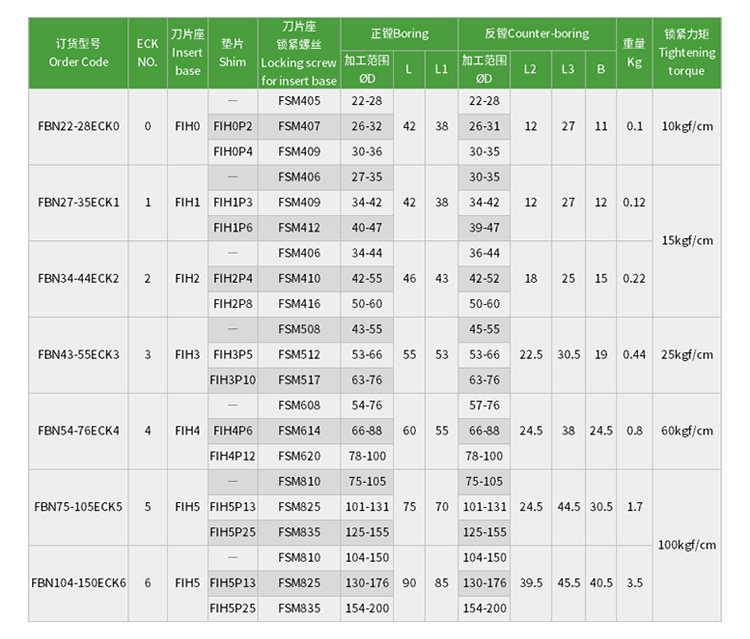Click the 39-47 counter-boring range cell
This screenshot has height=639, width=750.
484,228
